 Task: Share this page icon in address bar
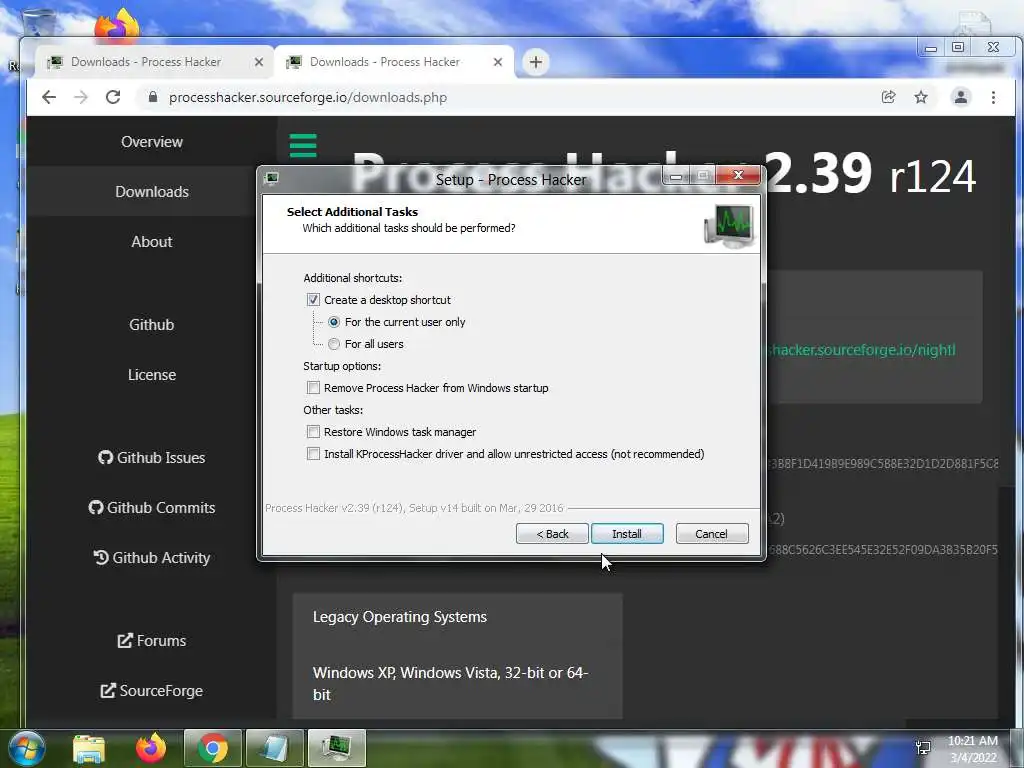click(888, 97)
